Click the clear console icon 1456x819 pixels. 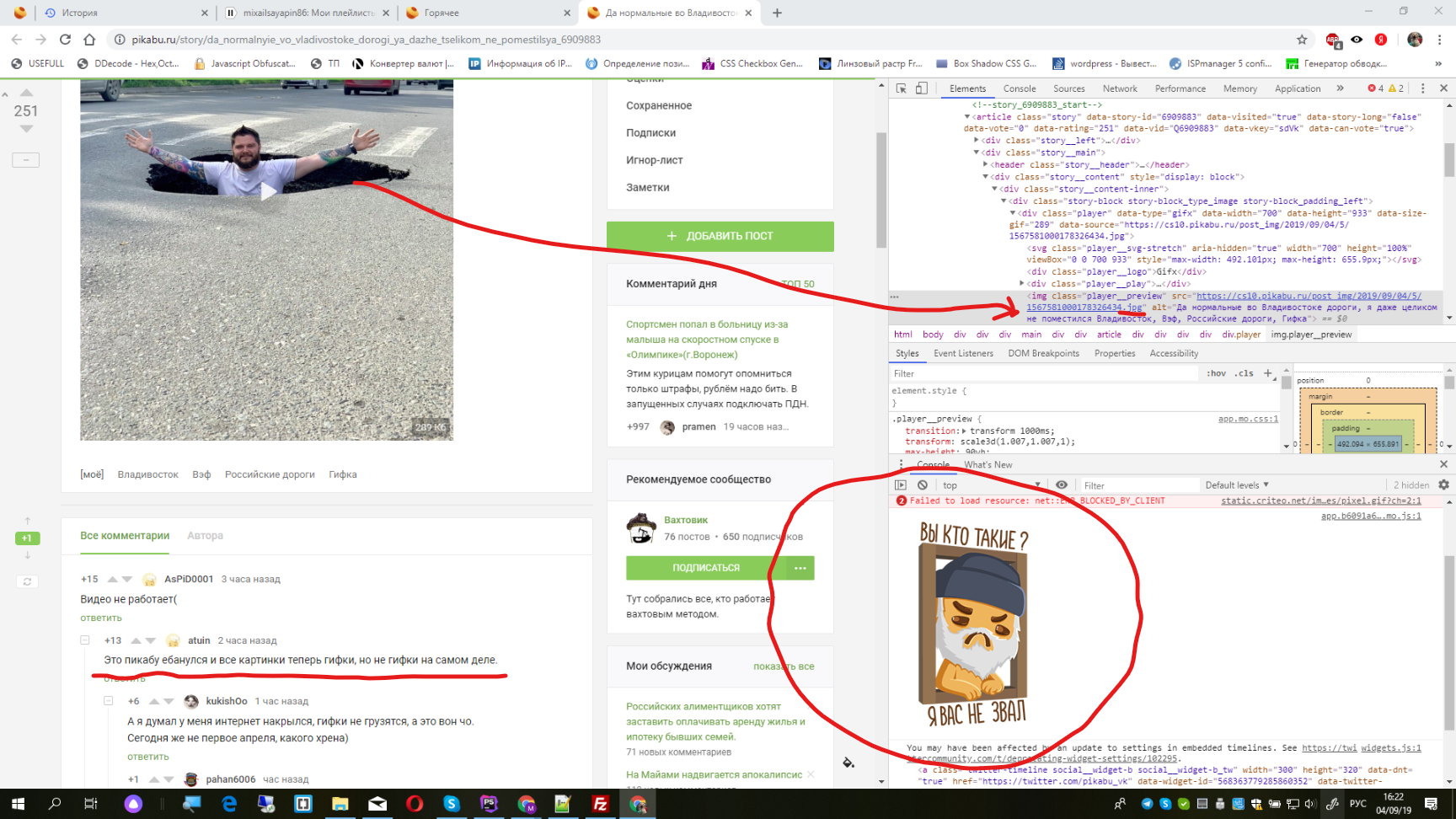click(923, 485)
